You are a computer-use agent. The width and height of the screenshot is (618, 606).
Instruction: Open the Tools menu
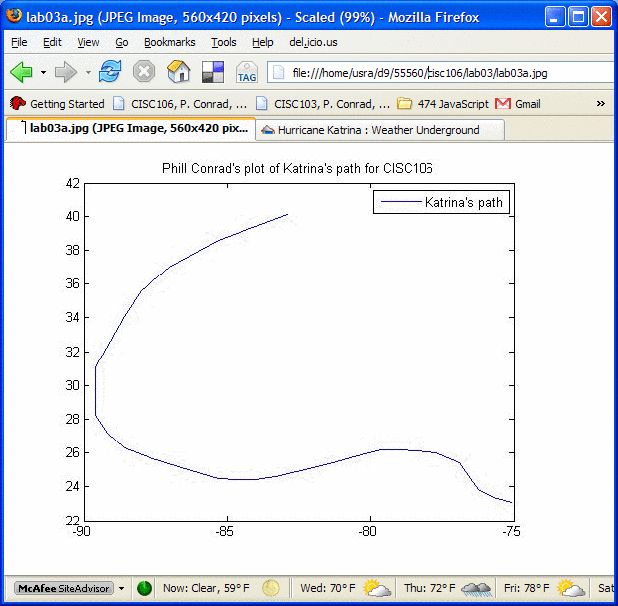coord(223,42)
